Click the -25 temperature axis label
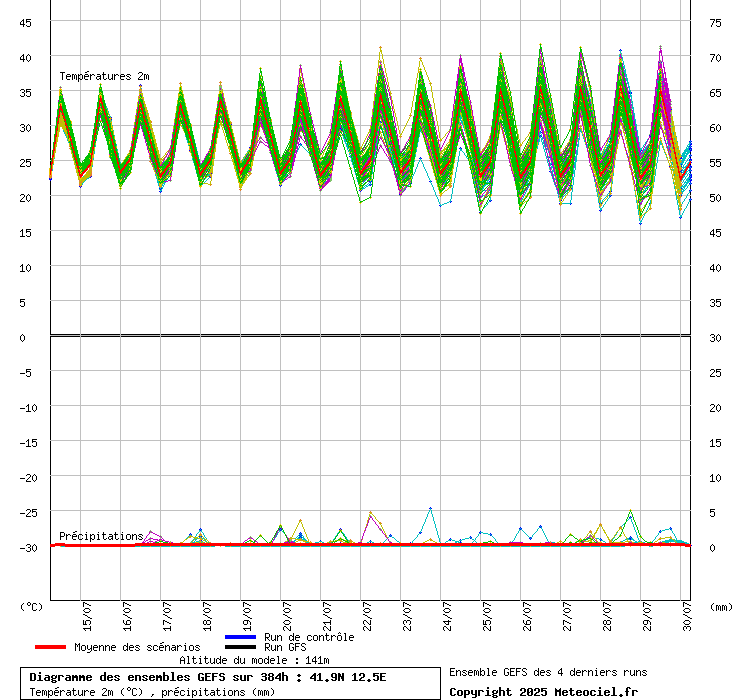740x700 pixels. click(28, 513)
